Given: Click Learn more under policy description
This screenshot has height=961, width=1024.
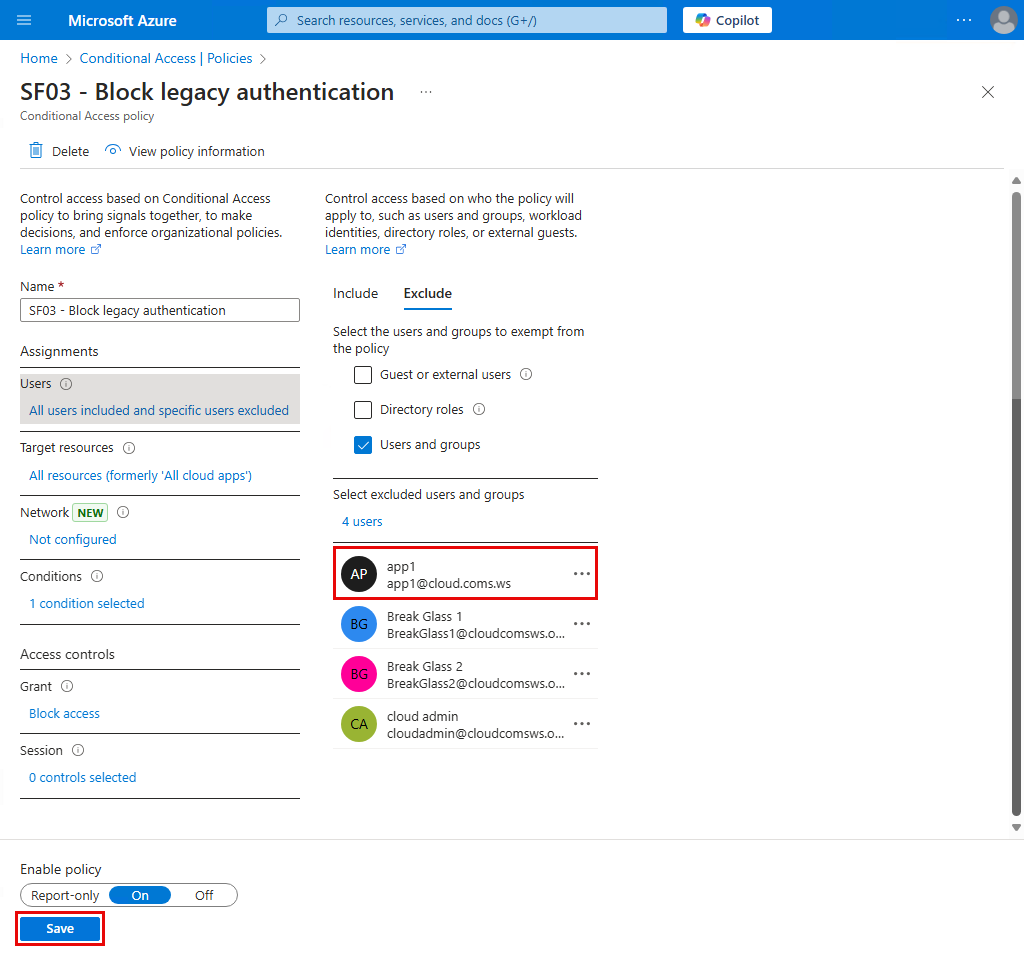Looking at the screenshot, I should 60,249.
